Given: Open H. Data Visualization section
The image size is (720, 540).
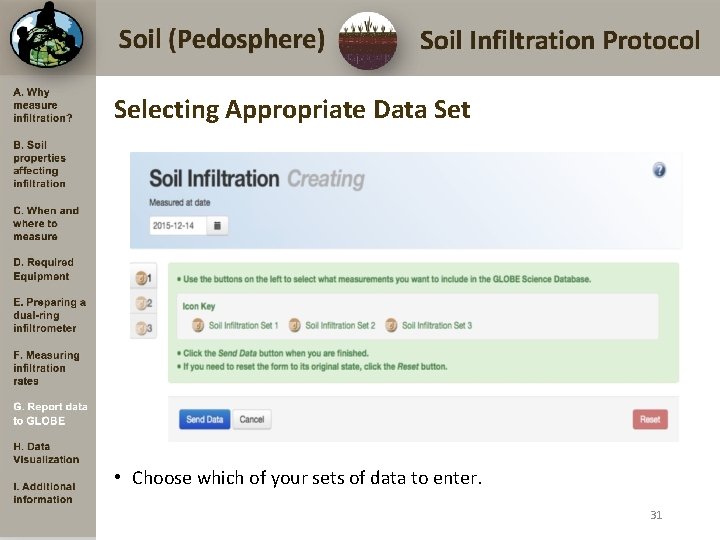Looking at the screenshot, I should pos(46,453).
